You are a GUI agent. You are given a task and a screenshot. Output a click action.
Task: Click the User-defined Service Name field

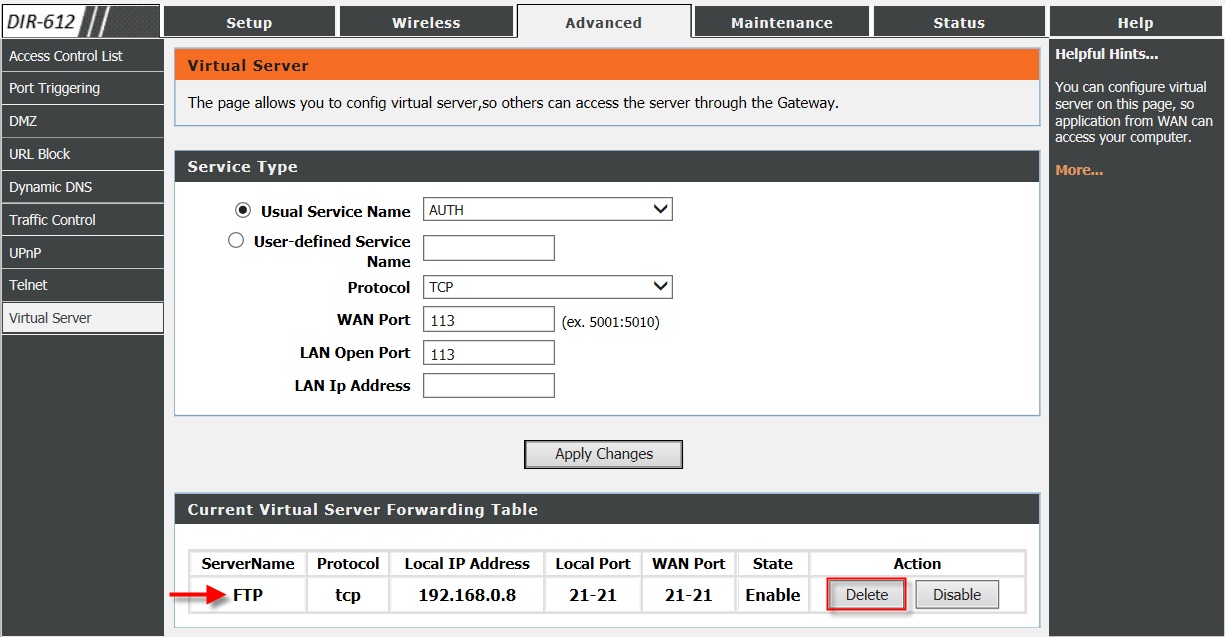tap(489, 248)
